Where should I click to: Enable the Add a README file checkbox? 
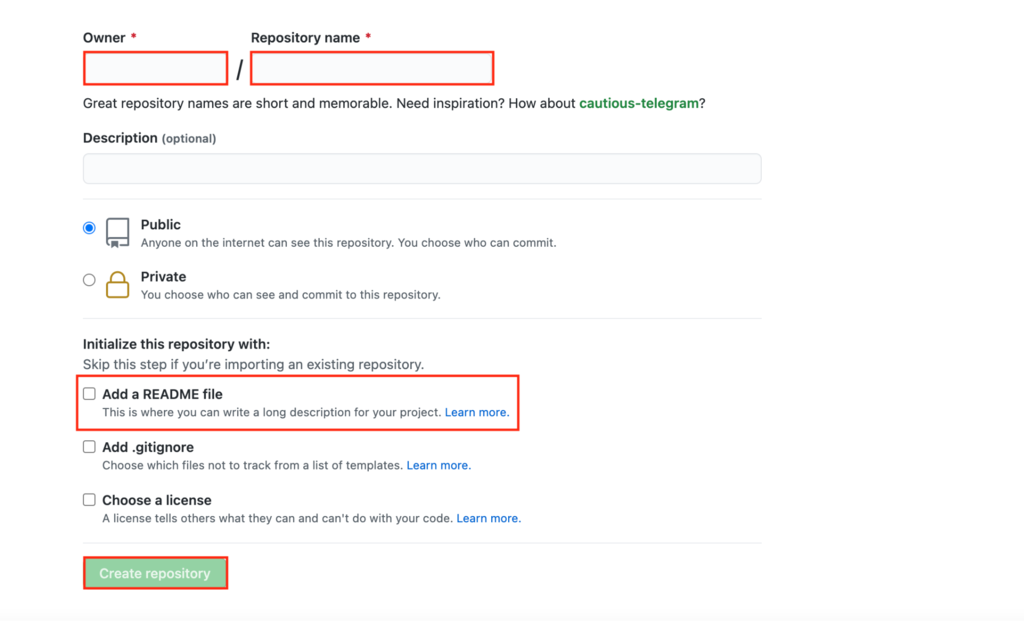click(x=89, y=394)
